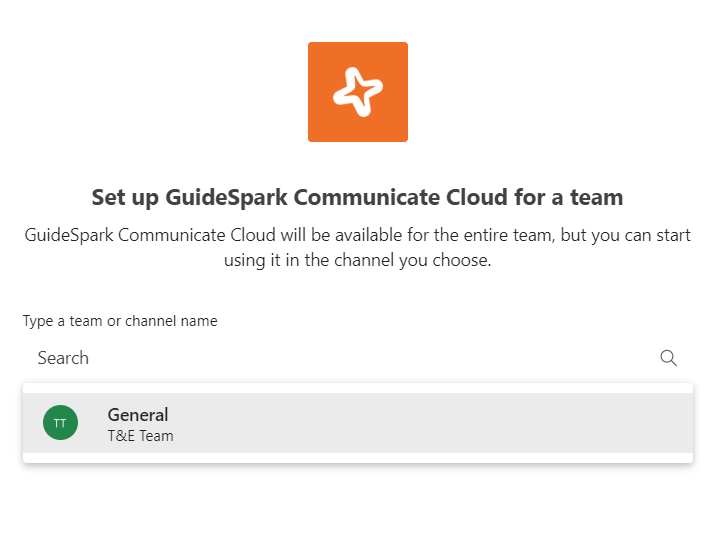Click the bold "General" channel name

pyautogui.click(x=138, y=414)
